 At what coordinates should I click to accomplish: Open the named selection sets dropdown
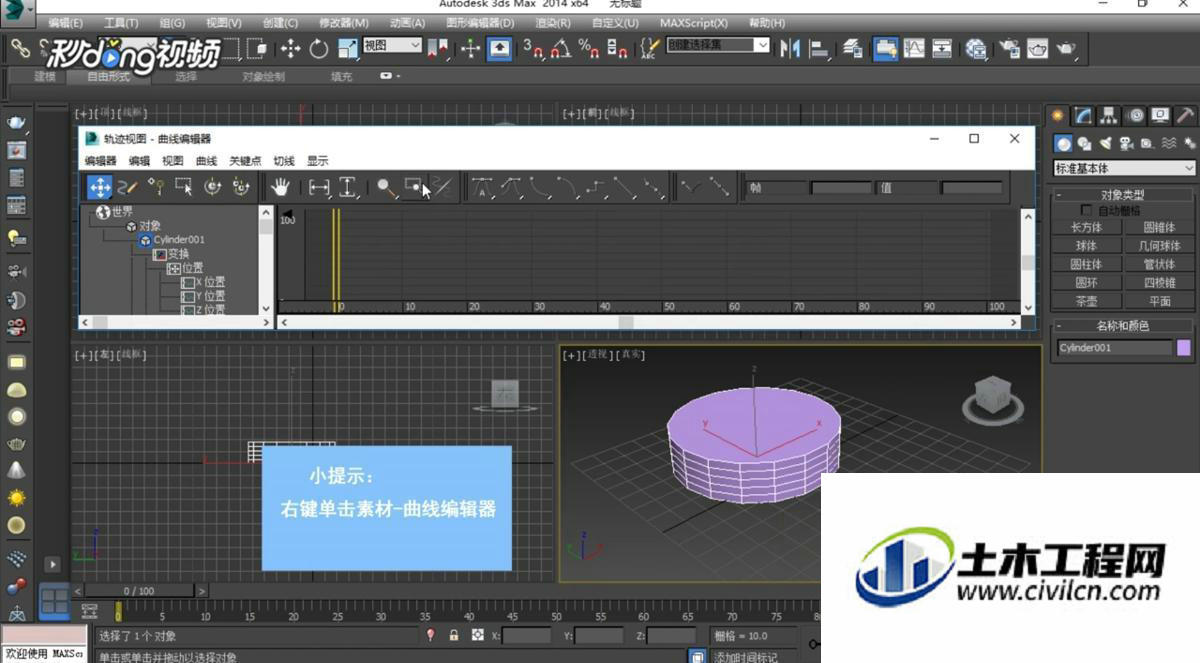(x=718, y=45)
